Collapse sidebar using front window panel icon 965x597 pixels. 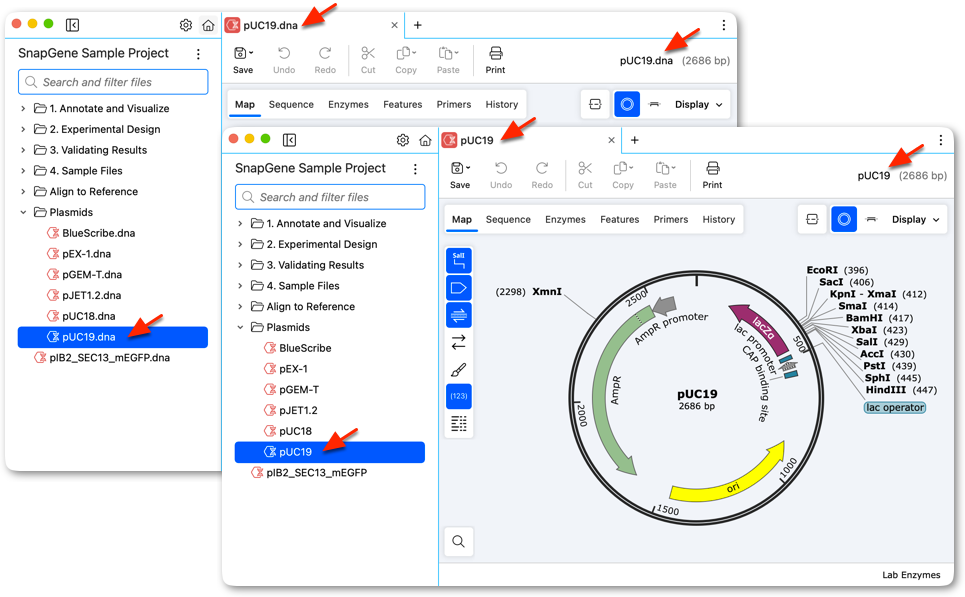[289, 140]
